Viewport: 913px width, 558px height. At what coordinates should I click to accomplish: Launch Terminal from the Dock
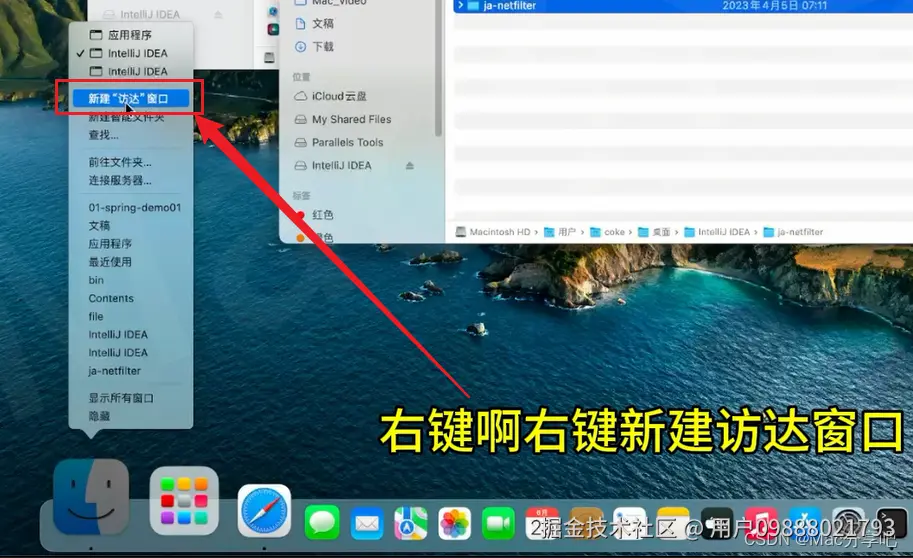(x=891, y=523)
